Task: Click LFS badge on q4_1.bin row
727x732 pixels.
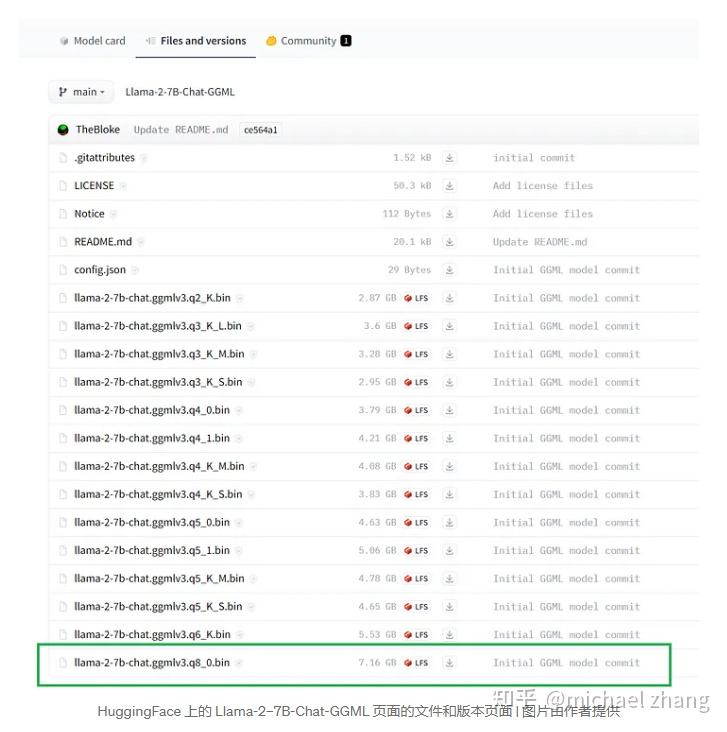Action: click(x=416, y=438)
